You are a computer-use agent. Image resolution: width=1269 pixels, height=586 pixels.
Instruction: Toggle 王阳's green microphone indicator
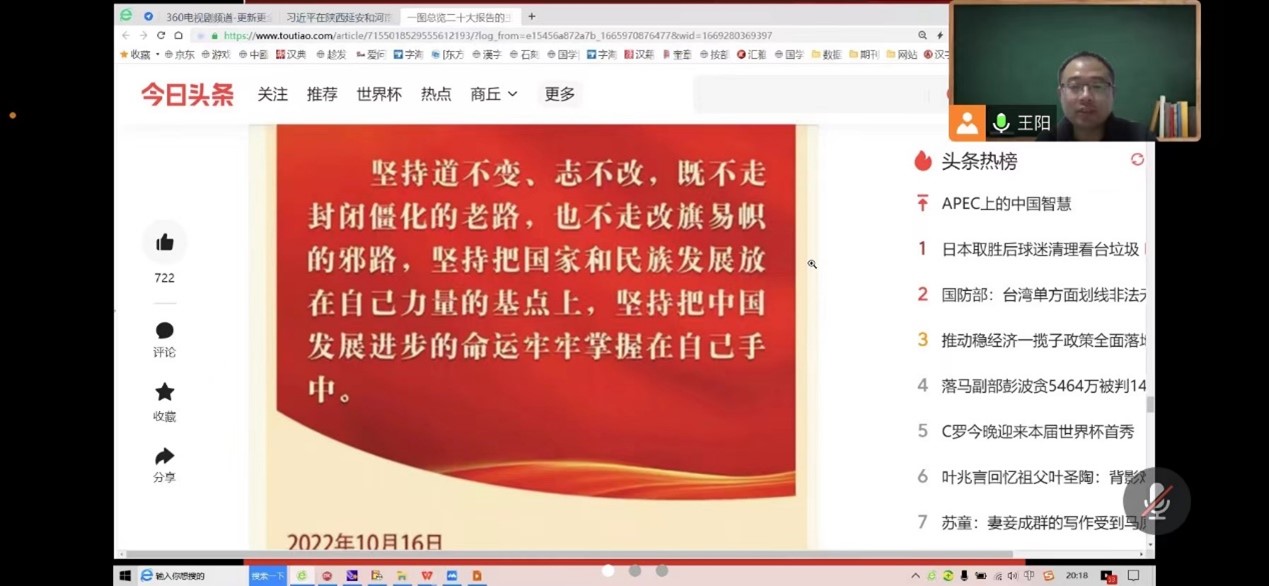pos(1000,123)
